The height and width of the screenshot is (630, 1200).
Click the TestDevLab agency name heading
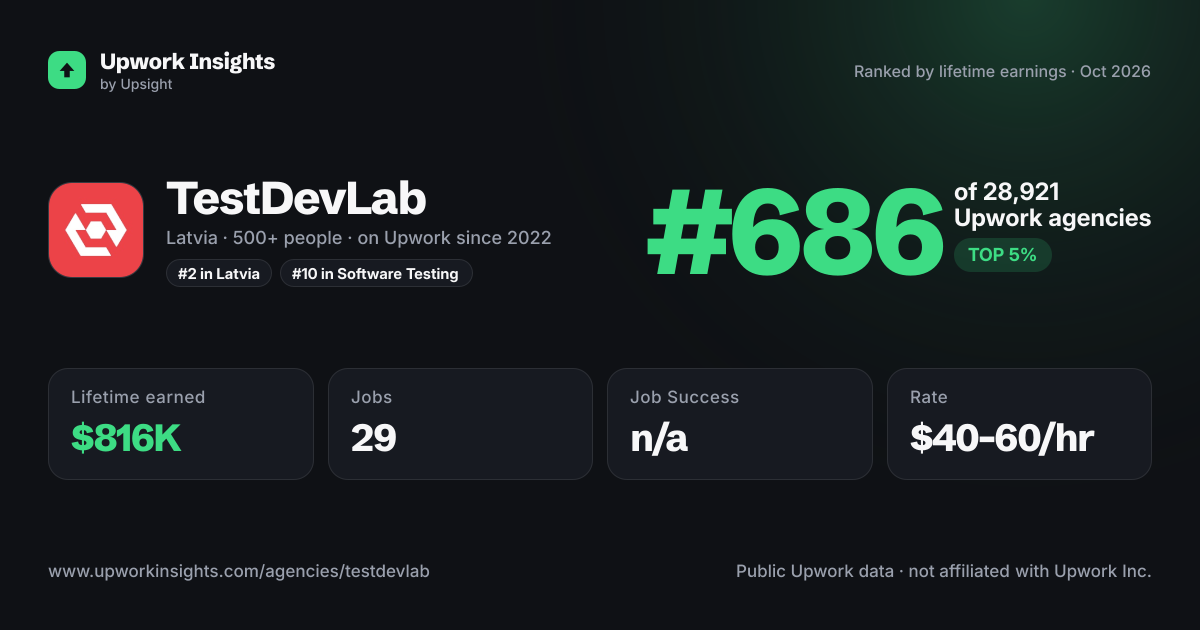(x=296, y=199)
